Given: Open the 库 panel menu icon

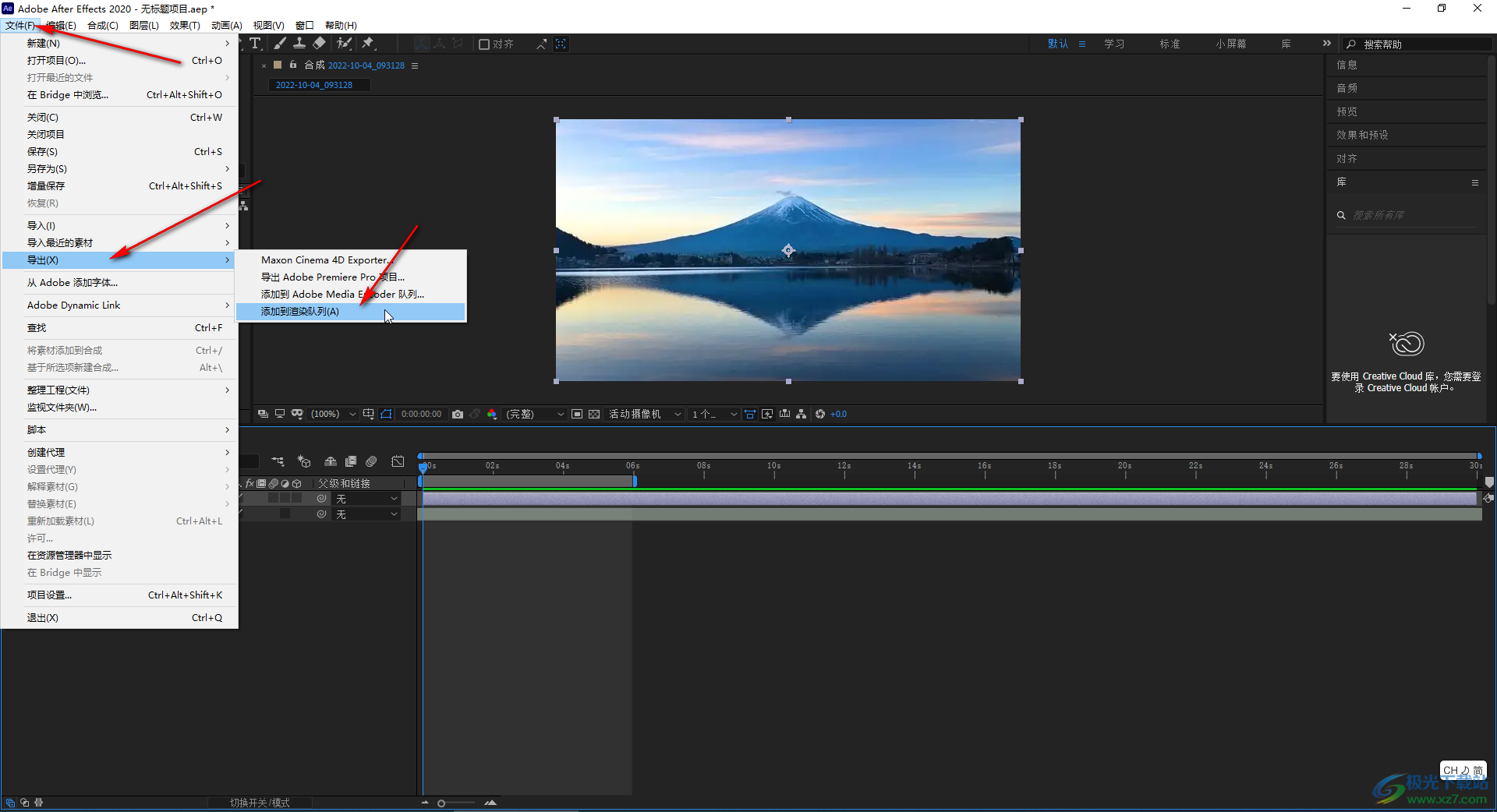Looking at the screenshot, I should (x=1475, y=182).
